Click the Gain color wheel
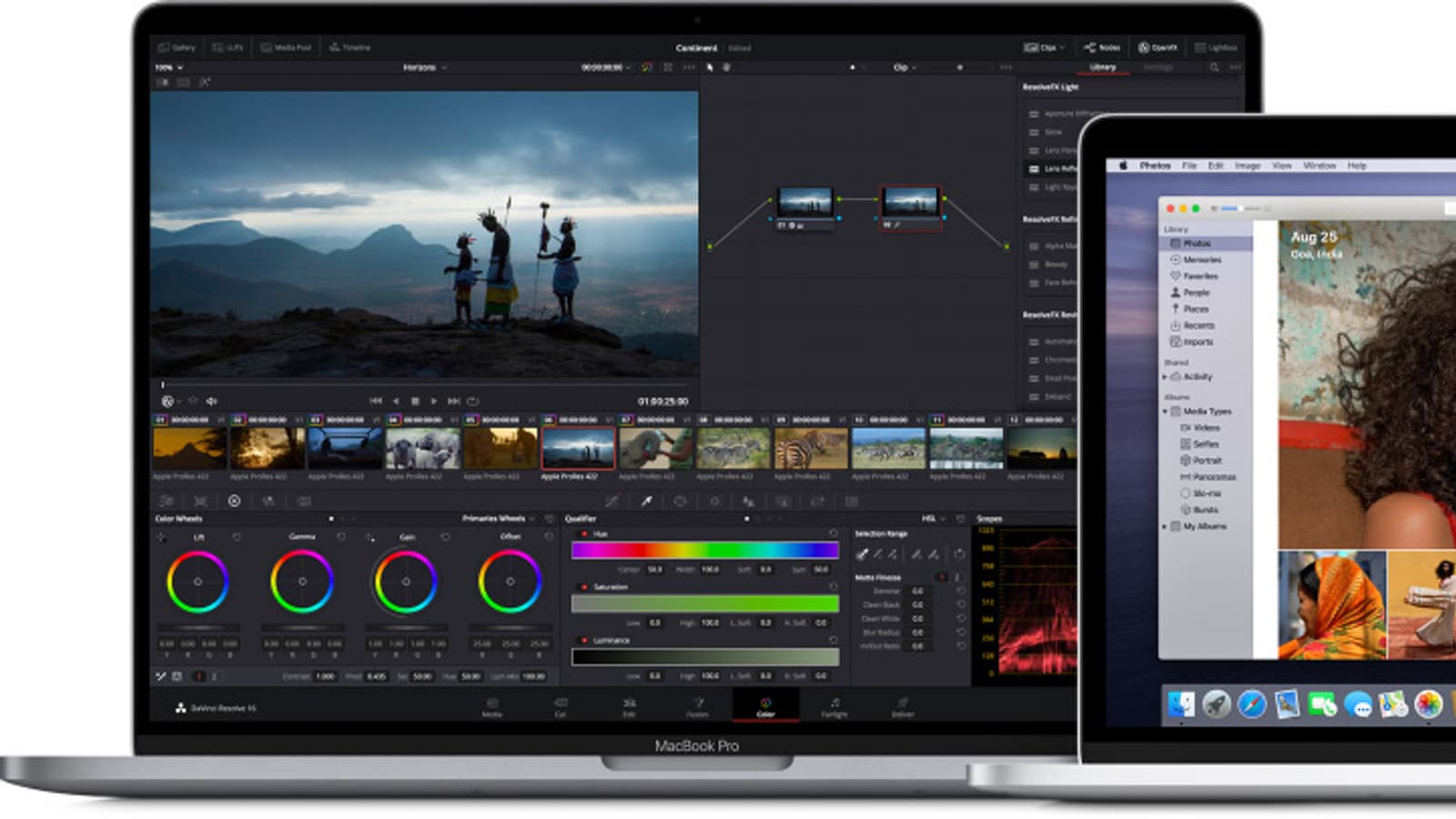The width and height of the screenshot is (1456, 819). (406, 581)
